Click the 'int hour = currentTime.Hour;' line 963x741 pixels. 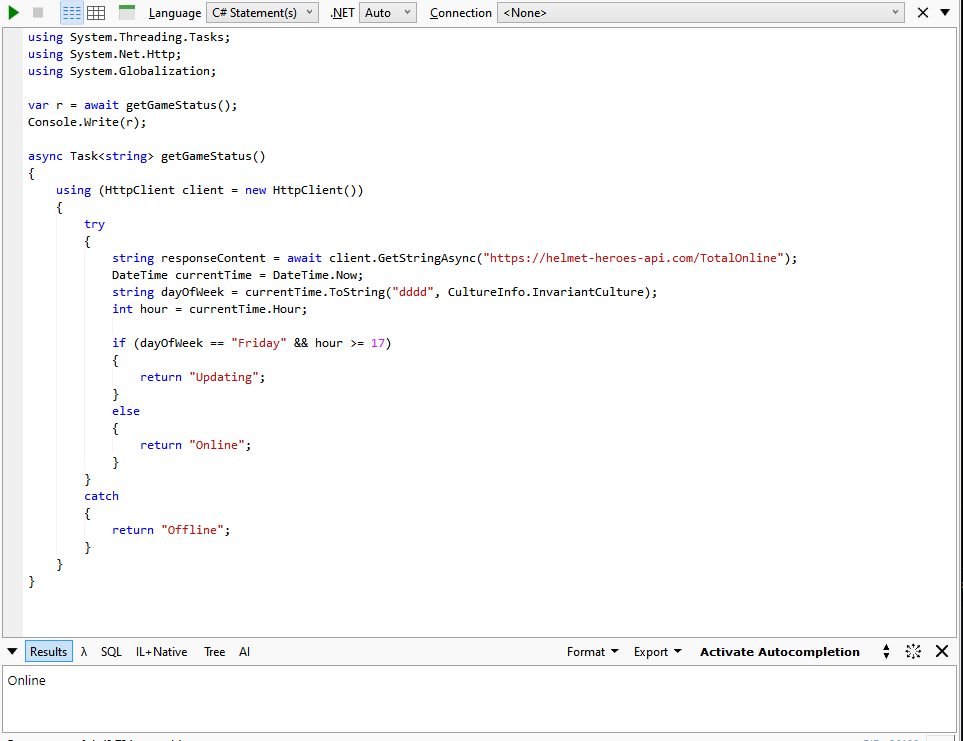(x=209, y=309)
